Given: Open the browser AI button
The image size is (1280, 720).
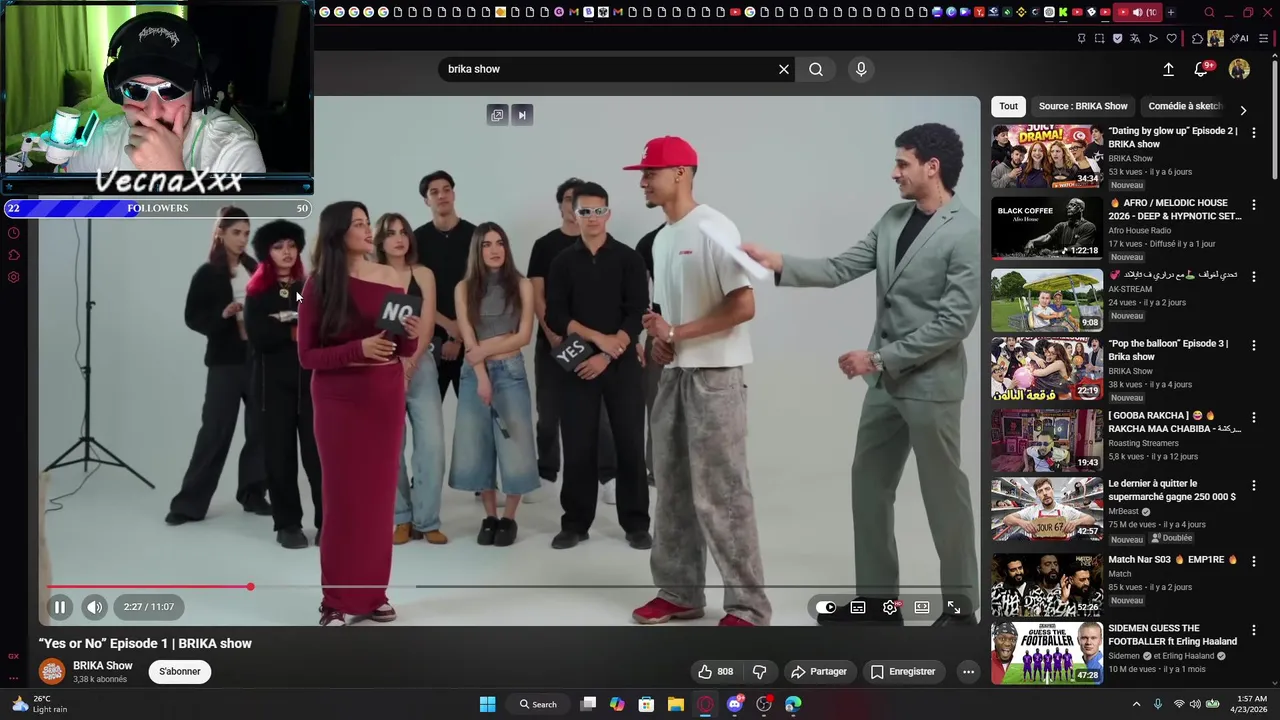Looking at the screenshot, I should [1240, 39].
